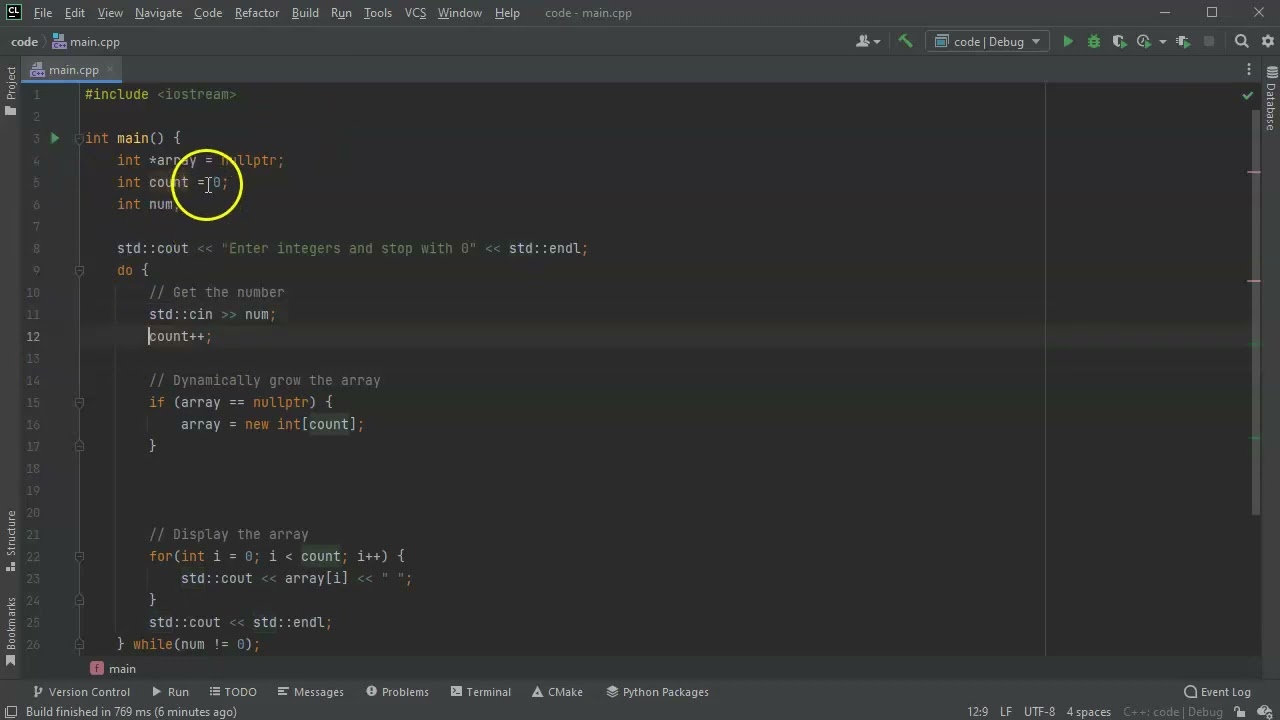Click the CLion logo in the title bar
The height and width of the screenshot is (720, 1280).
tap(13, 13)
